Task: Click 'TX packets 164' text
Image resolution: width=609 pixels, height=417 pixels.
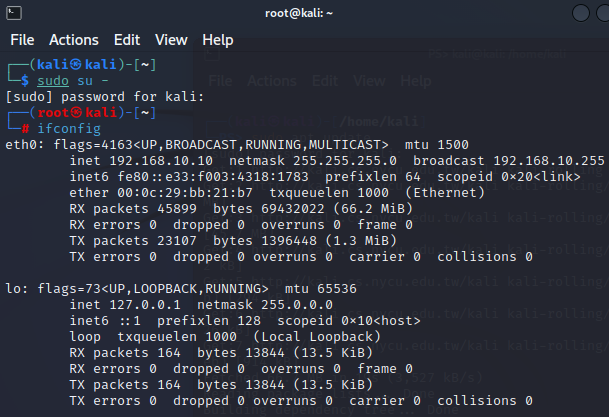Action: [x=125, y=385]
